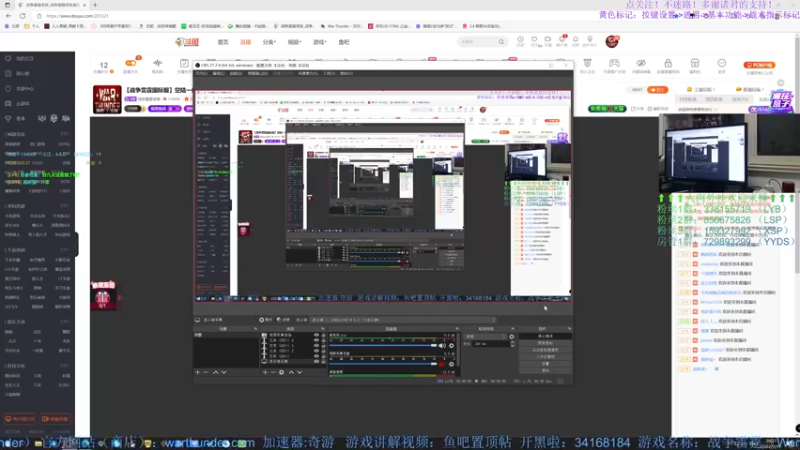
Task: Open Mic/Aux audio settings gear
Action: pyautogui.click(x=452, y=346)
